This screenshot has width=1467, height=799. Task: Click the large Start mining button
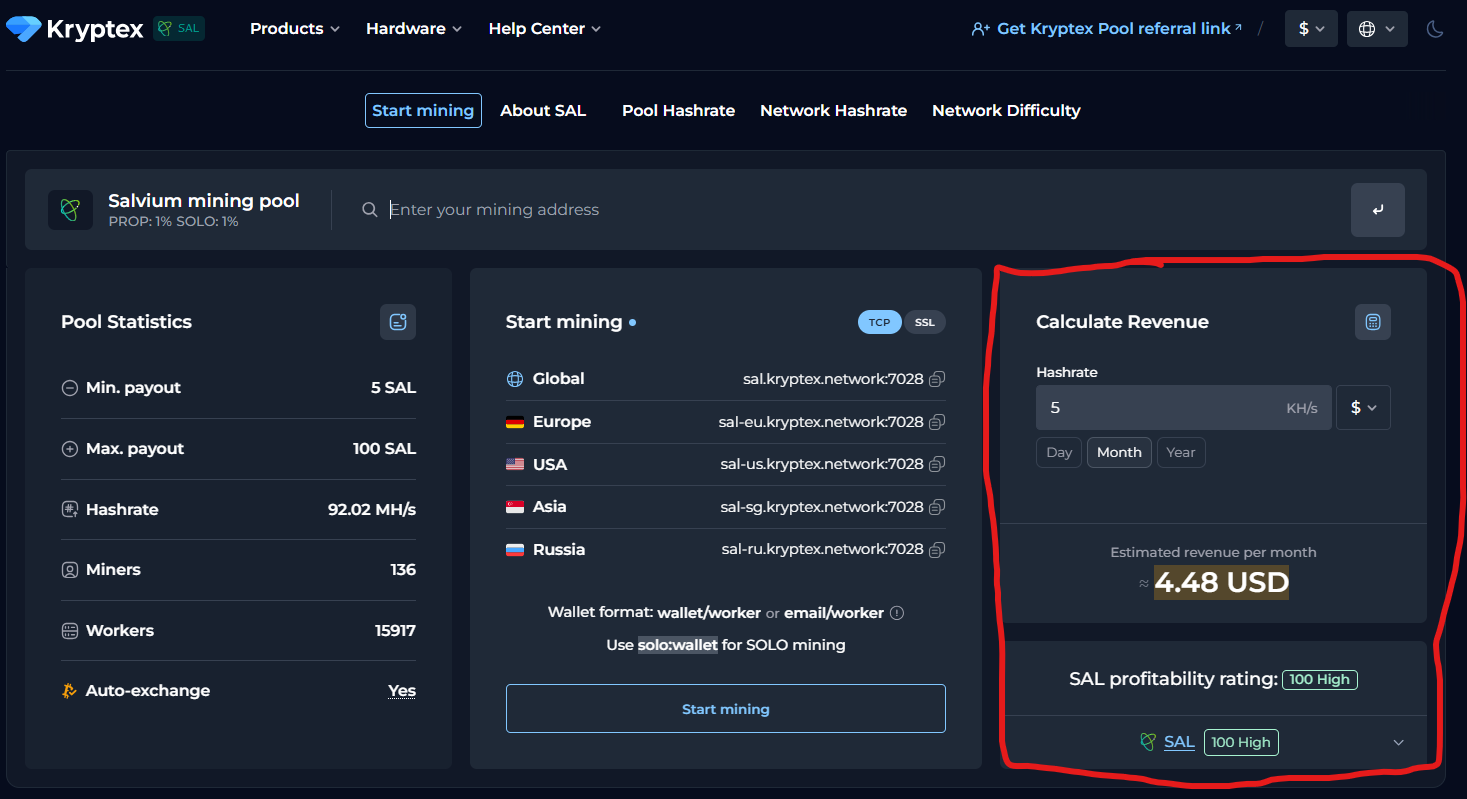pyautogui.click(x=726, y=709)
